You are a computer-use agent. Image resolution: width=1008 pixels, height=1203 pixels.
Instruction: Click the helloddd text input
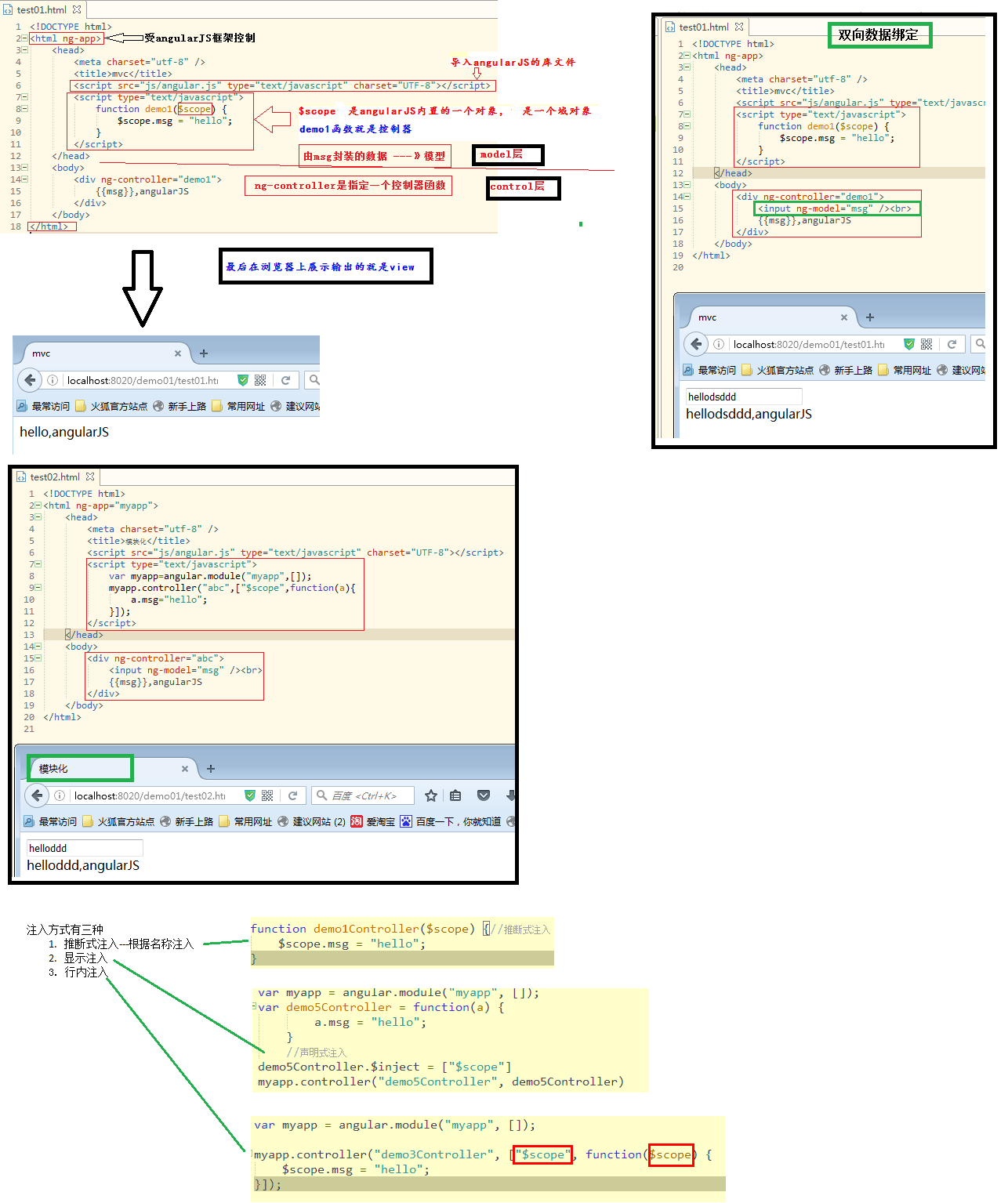point(85,848)
